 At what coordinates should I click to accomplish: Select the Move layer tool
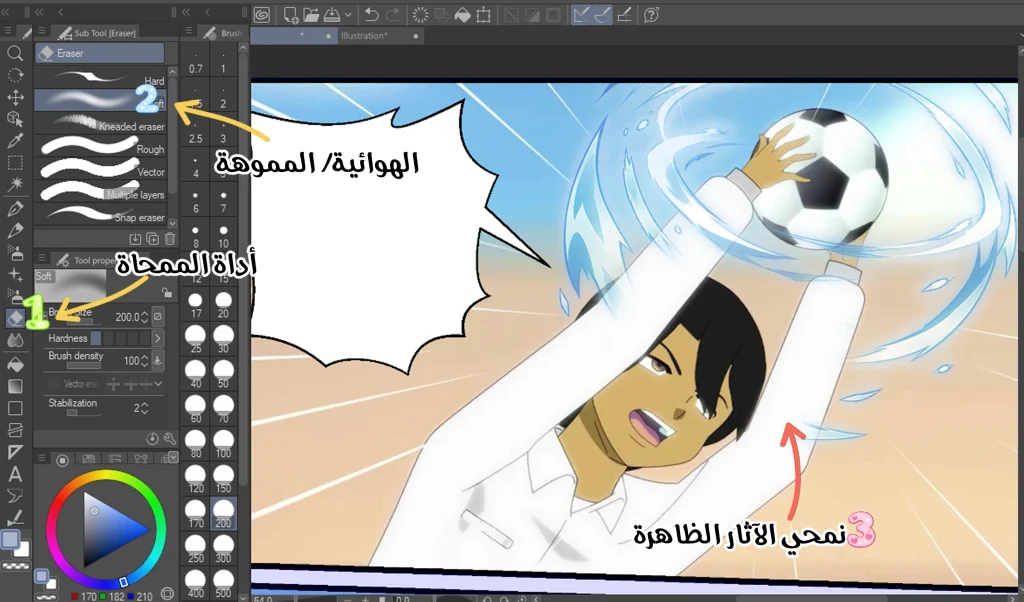[15, 97]
